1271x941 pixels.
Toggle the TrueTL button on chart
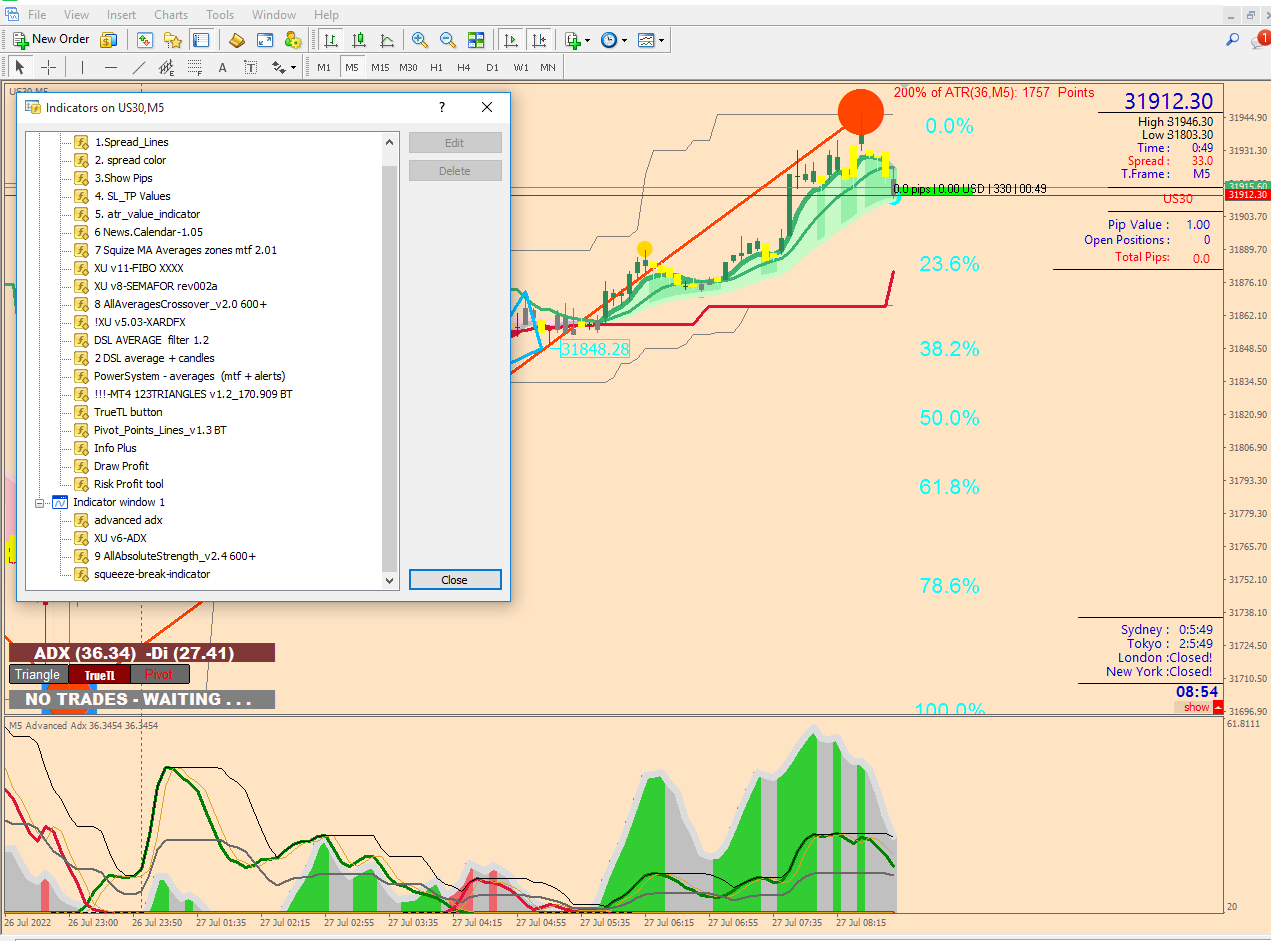(x=100, y=675)
